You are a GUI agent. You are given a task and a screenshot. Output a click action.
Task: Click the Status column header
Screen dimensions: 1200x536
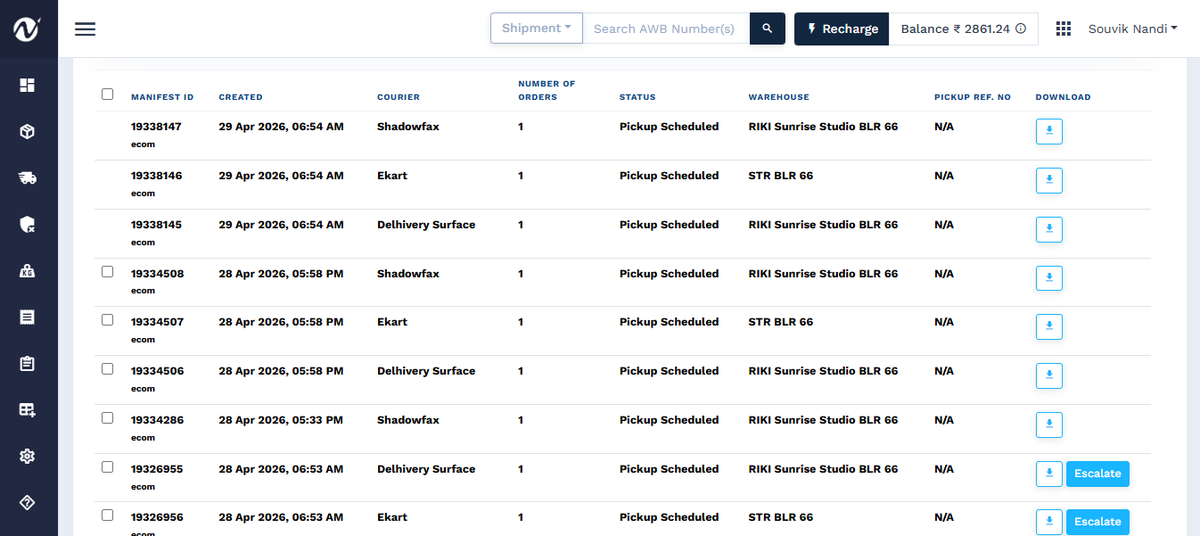(638, 97)
